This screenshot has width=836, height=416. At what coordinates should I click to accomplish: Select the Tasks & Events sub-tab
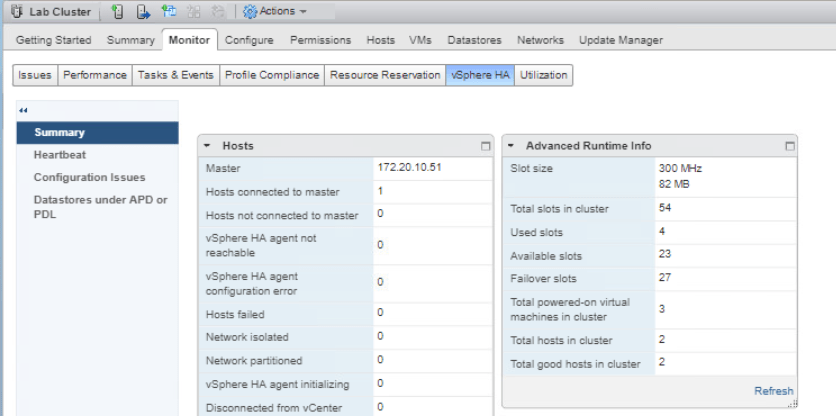click(175, 75)
